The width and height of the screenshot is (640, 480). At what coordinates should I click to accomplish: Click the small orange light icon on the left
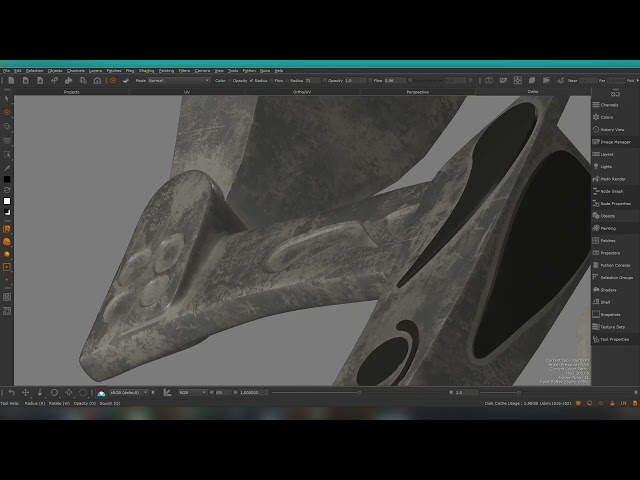(7, 254)
